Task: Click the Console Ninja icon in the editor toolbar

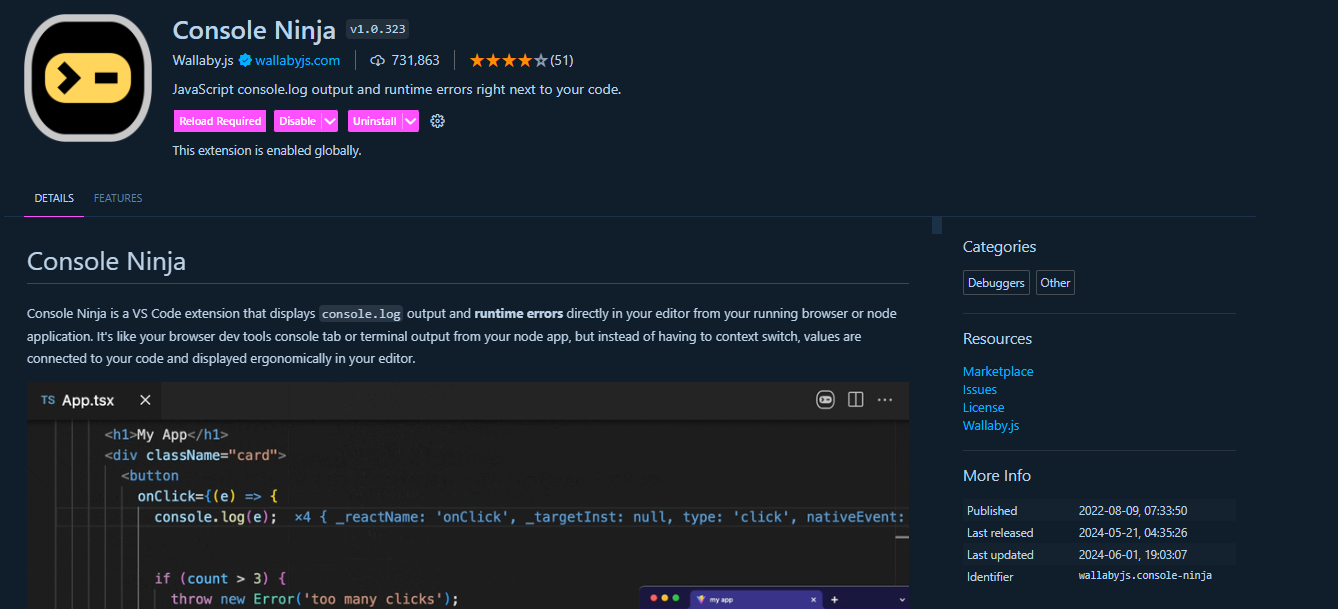Action: pos(825,399)
